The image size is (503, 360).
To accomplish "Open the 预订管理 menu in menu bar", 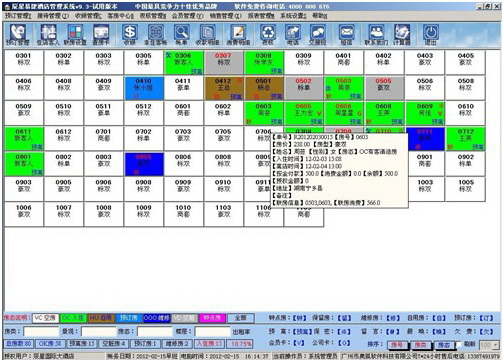I will (18, 16).
